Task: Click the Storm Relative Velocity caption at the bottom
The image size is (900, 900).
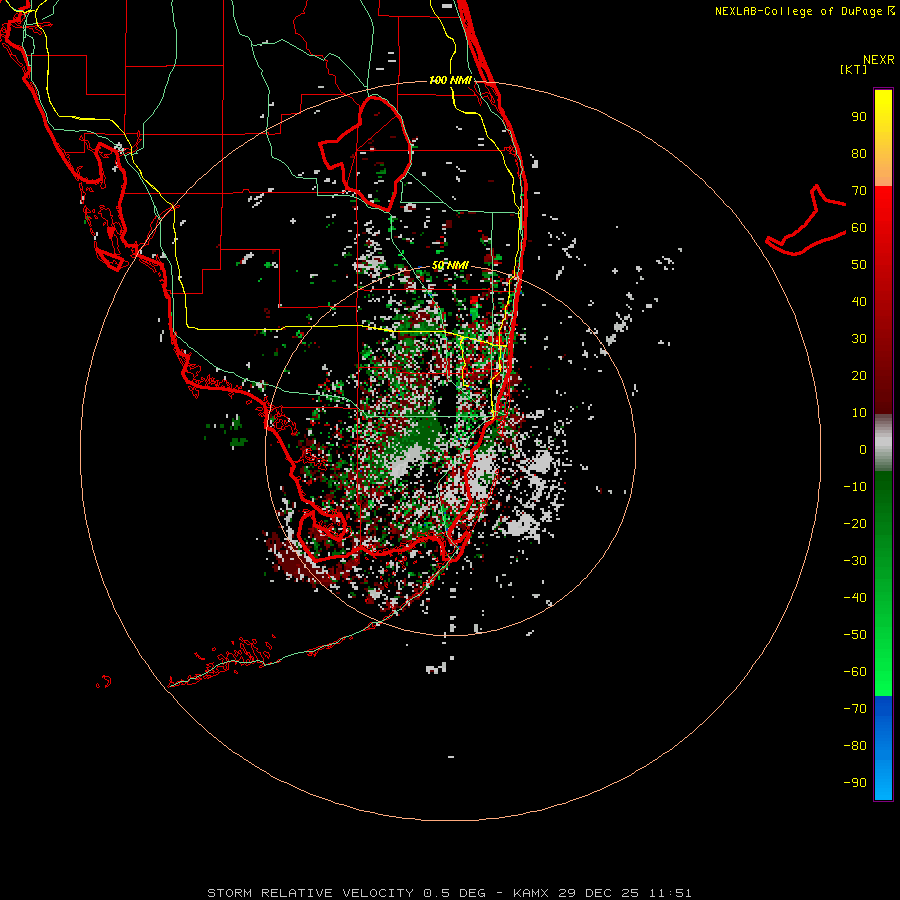Action: tap(449, 893)
